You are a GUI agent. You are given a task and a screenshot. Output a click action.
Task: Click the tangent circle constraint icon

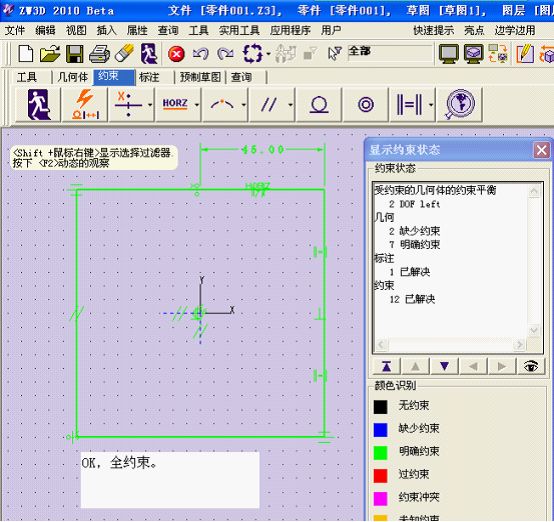point(319,105)
